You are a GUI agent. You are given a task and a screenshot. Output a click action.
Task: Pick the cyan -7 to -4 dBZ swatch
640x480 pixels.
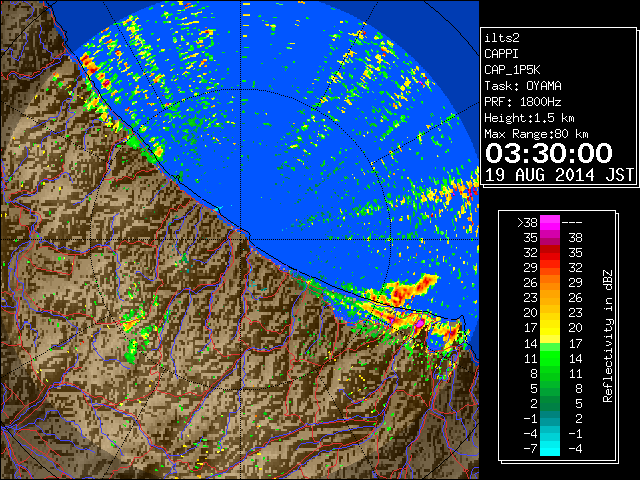pyautogui.click(x=550, y=448)
